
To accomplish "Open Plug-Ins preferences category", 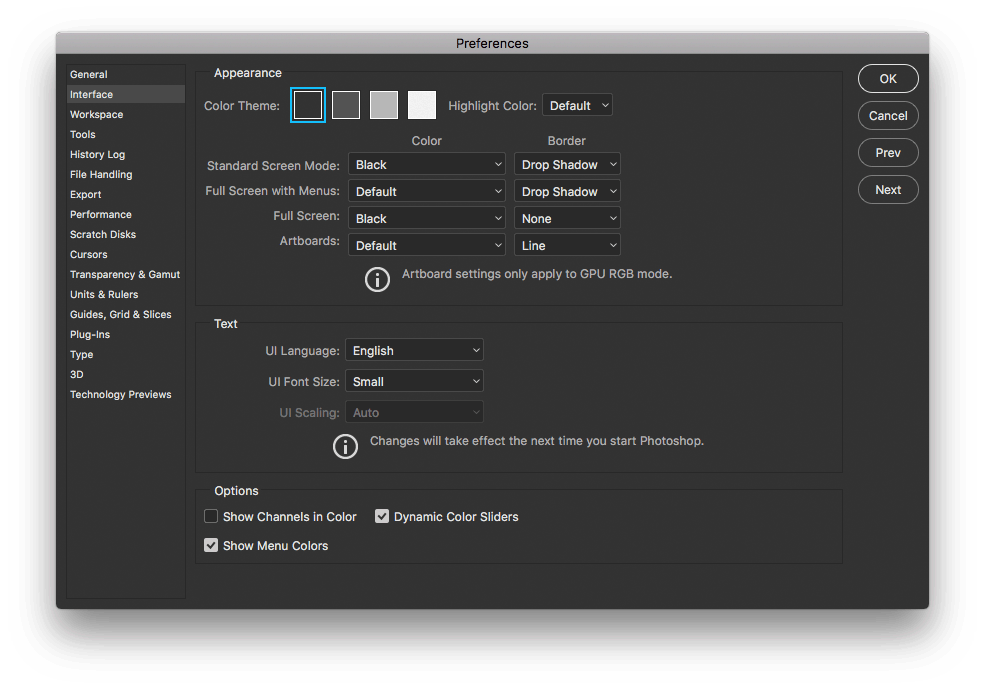I will (126, 335).
